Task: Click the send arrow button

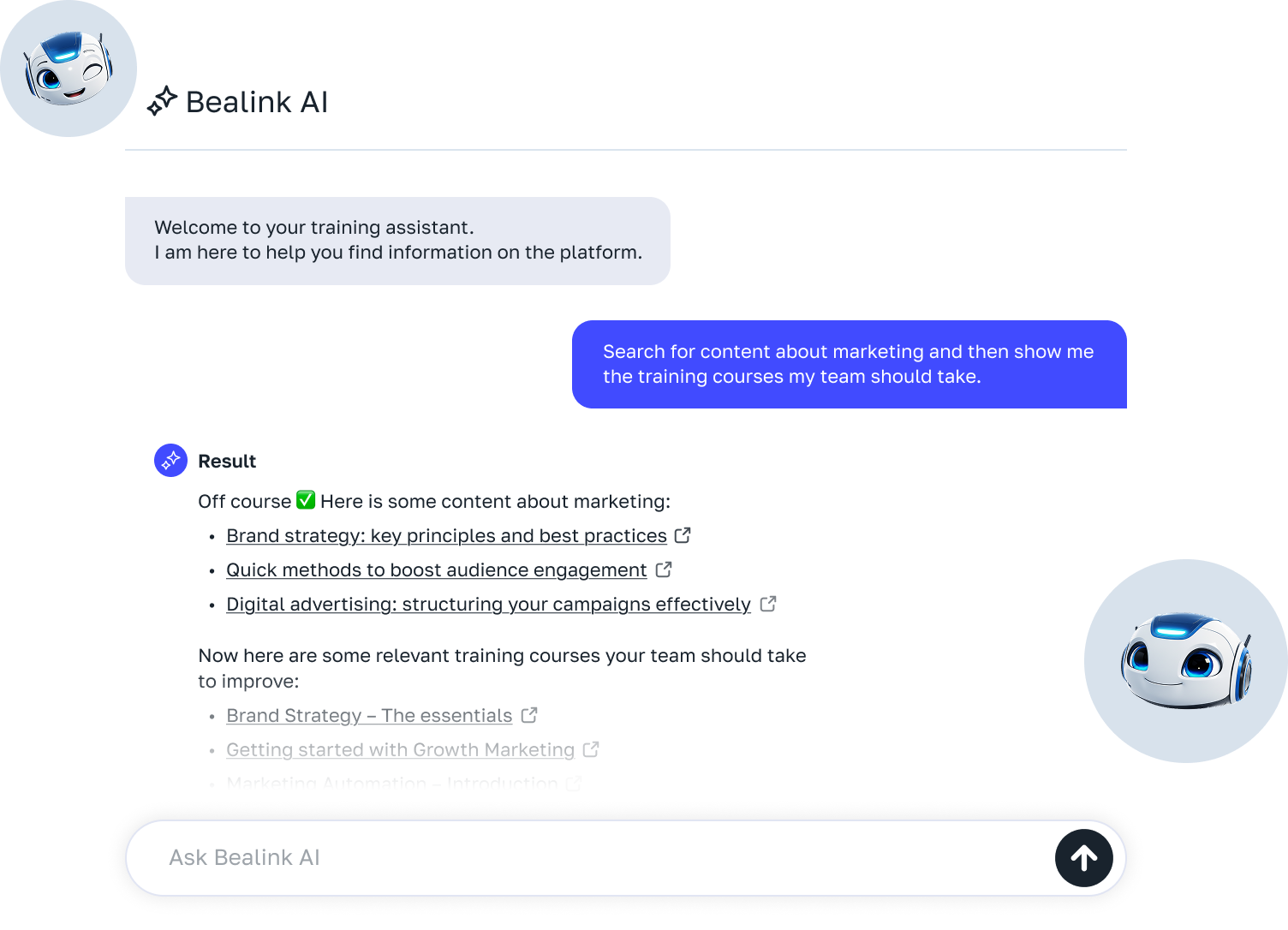Action: [x=1083, y=858]
